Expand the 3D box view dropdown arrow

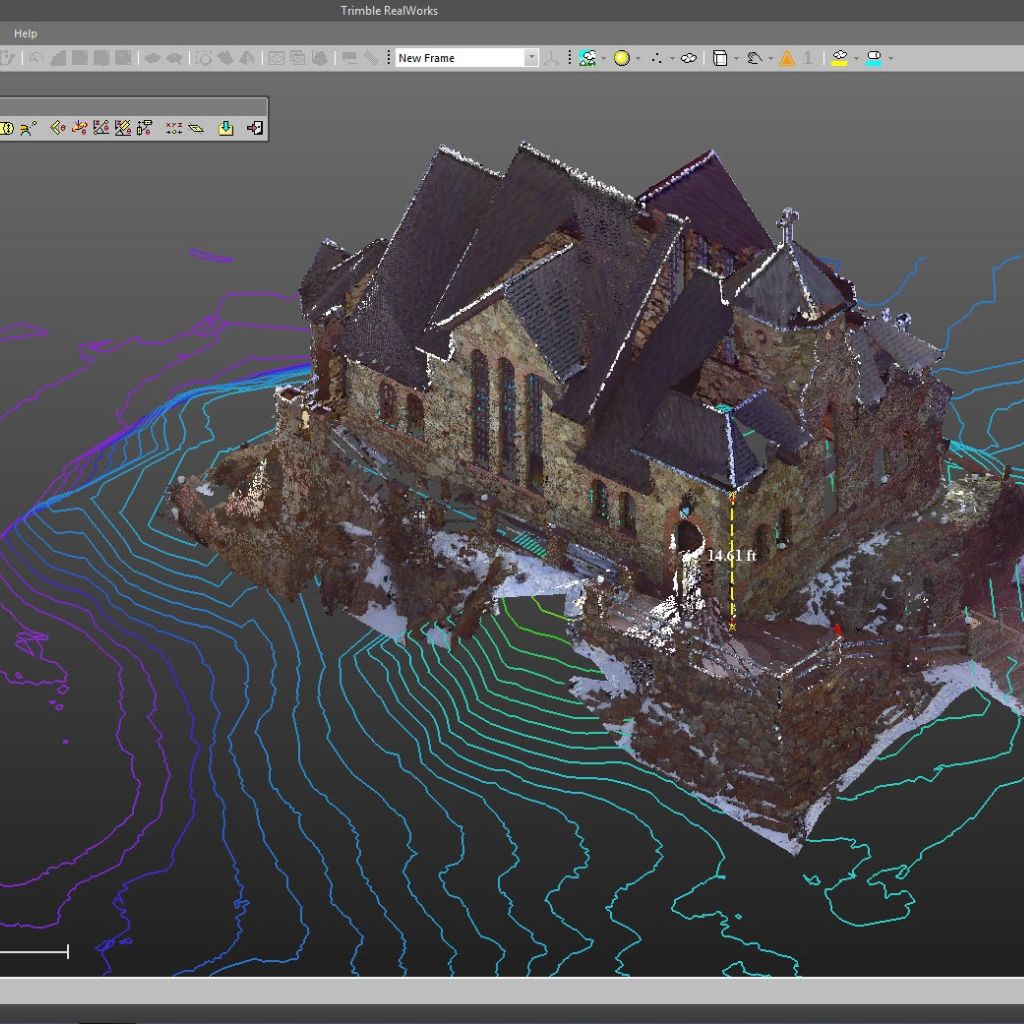[736, 59]
